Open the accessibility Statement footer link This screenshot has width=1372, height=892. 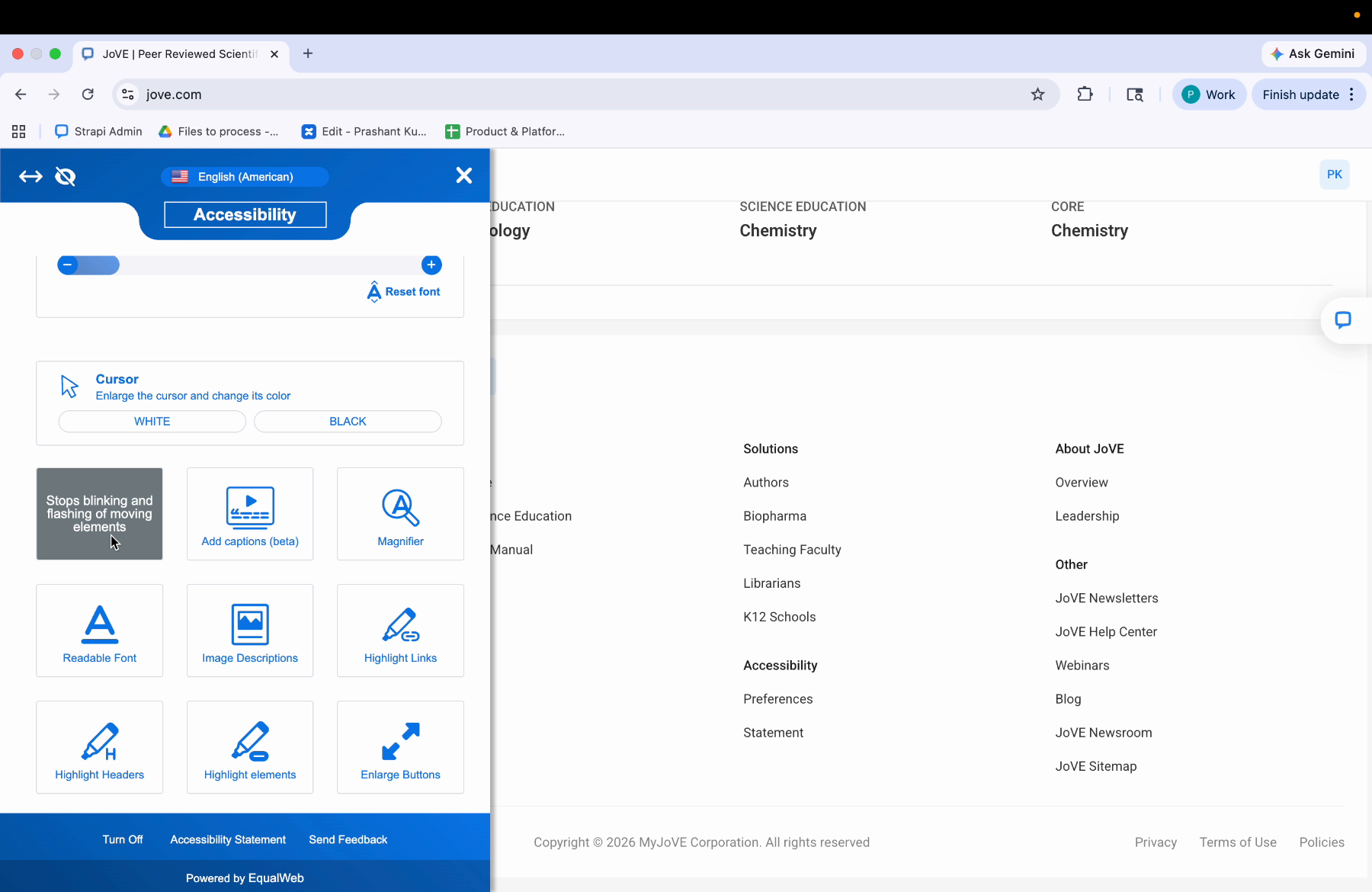click(773, 733)
